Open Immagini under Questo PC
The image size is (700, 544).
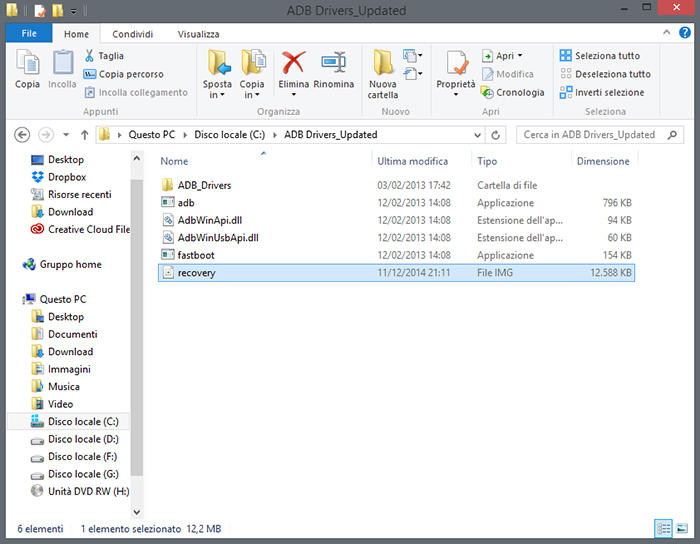(61, 369)
